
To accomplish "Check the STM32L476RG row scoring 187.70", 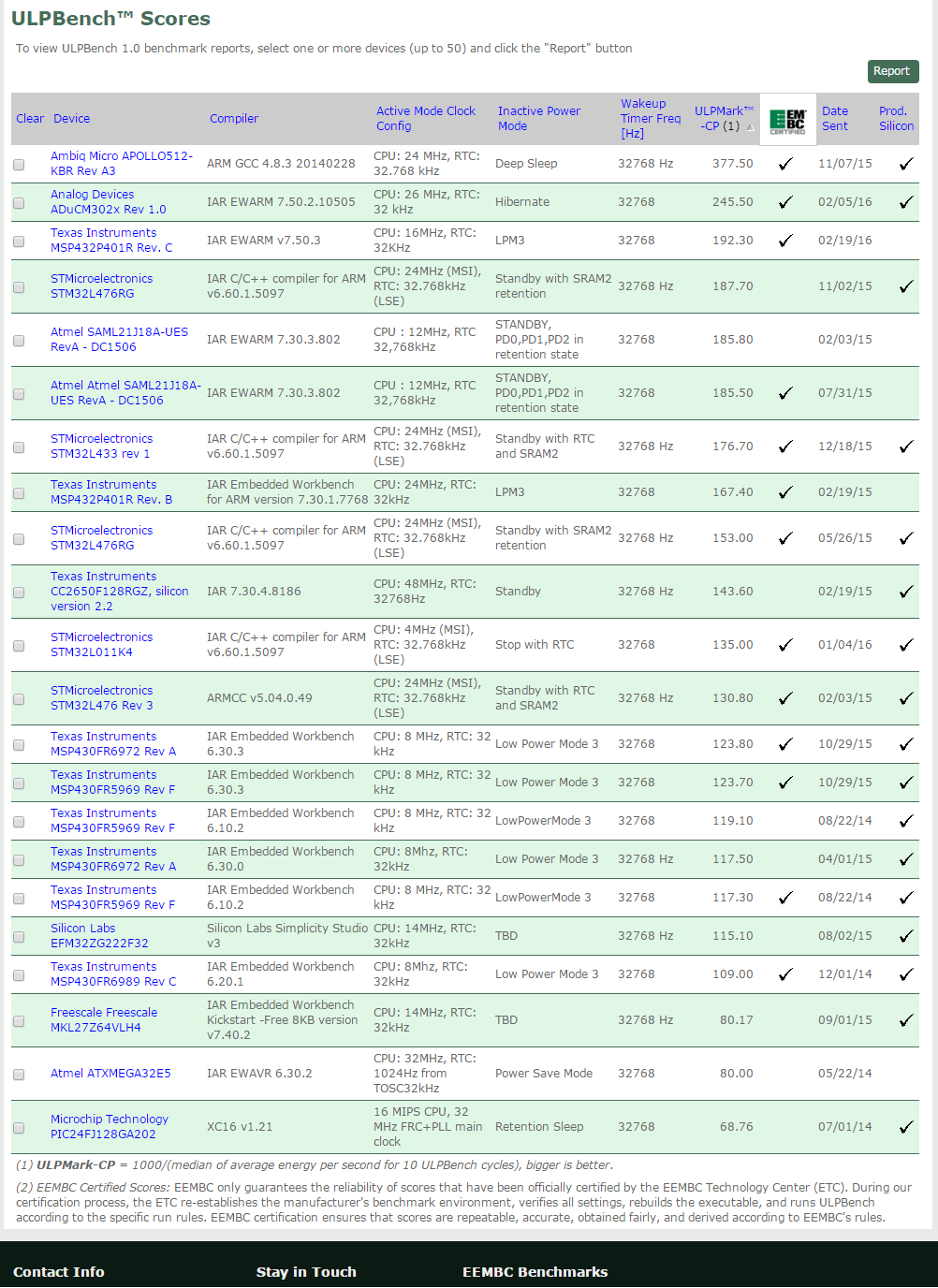I will (19, 287).
